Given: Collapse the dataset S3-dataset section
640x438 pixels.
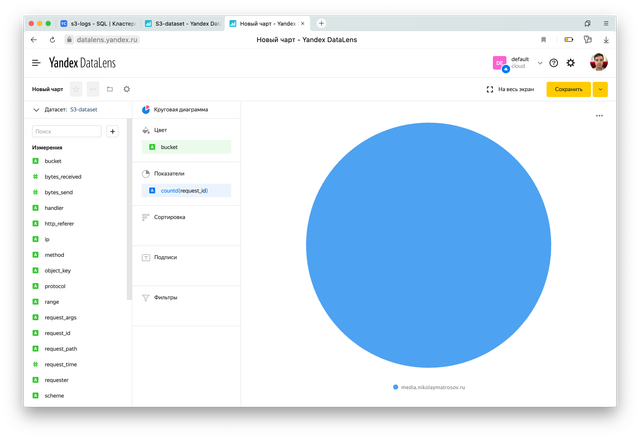Looking at the screenshot, I should coord(37,110).
